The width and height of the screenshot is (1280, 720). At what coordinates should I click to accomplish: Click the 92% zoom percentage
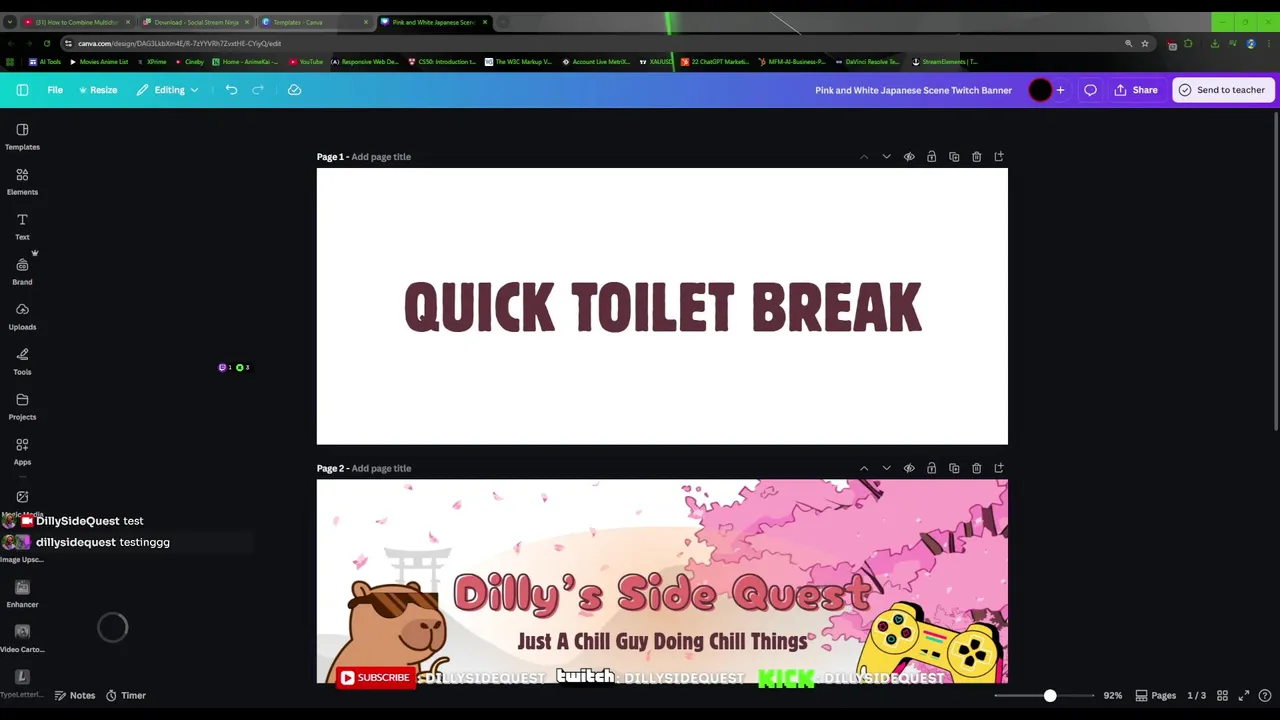[1112, 695]
